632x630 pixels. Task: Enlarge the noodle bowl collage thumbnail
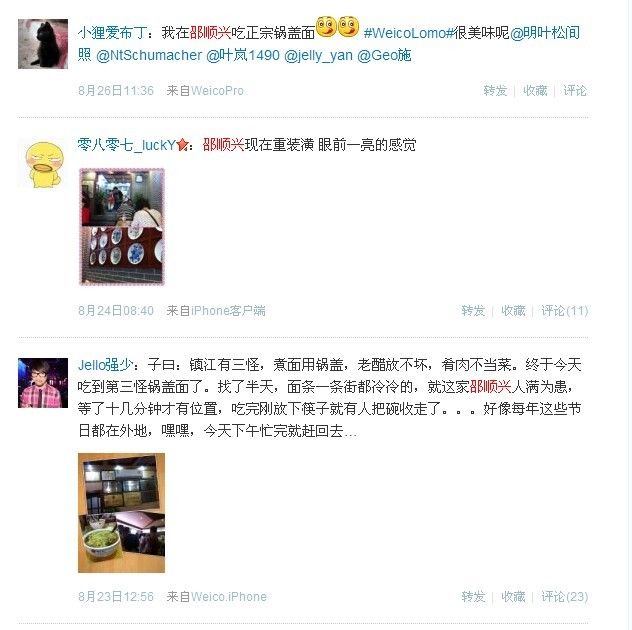click(121, 513)
